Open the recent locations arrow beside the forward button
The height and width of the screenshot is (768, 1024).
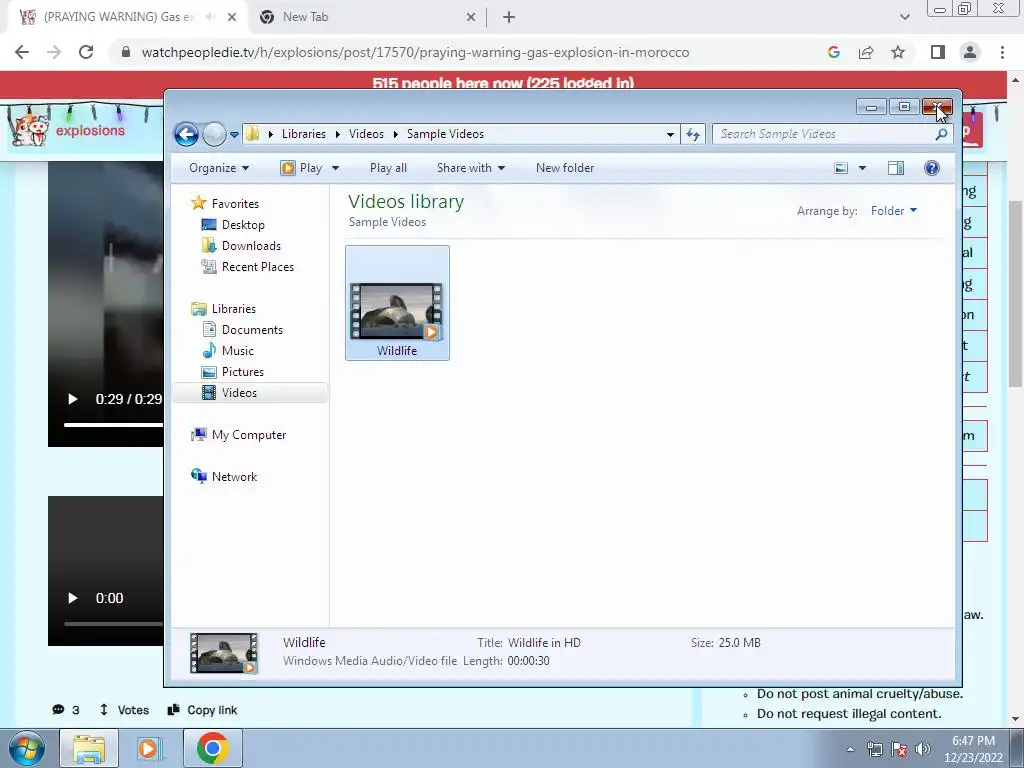234,135
